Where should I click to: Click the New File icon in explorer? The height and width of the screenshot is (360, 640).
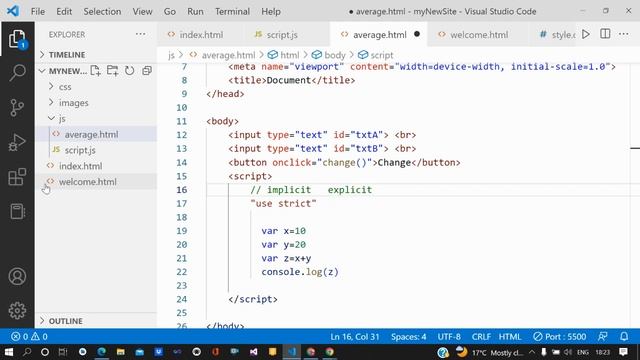[96, 71]
